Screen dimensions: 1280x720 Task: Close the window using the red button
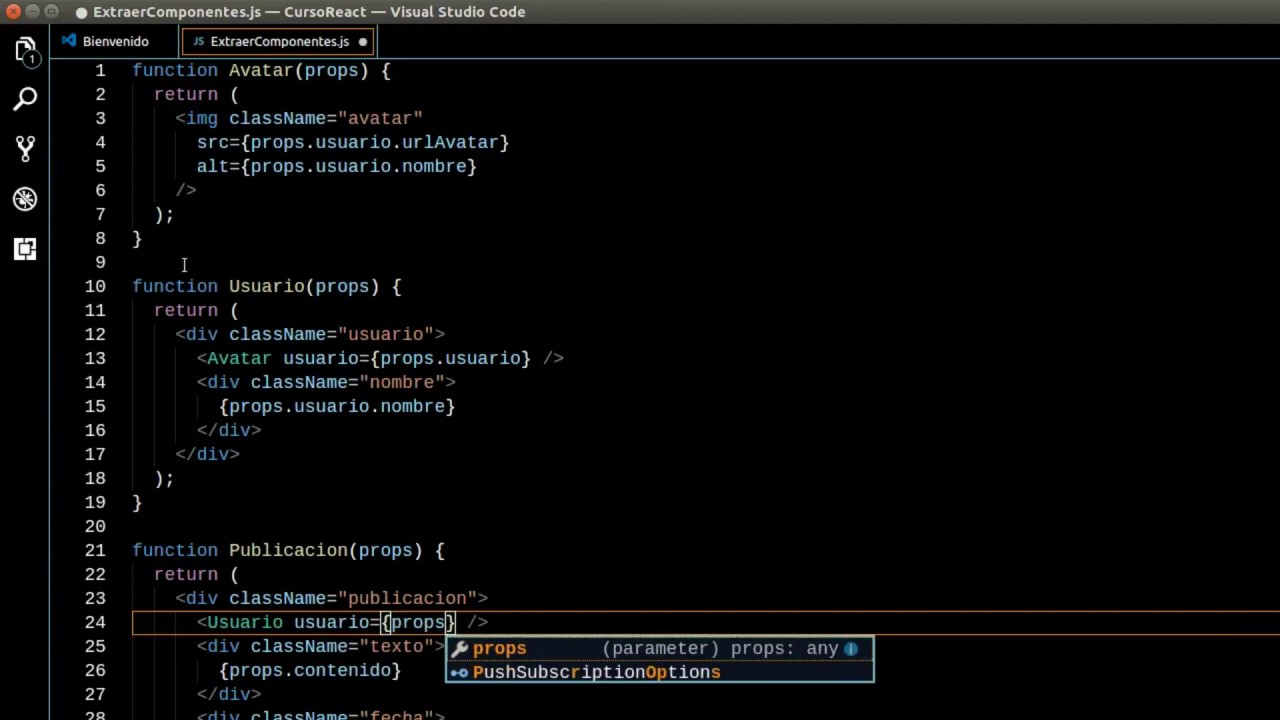click(x=13, y=12)
